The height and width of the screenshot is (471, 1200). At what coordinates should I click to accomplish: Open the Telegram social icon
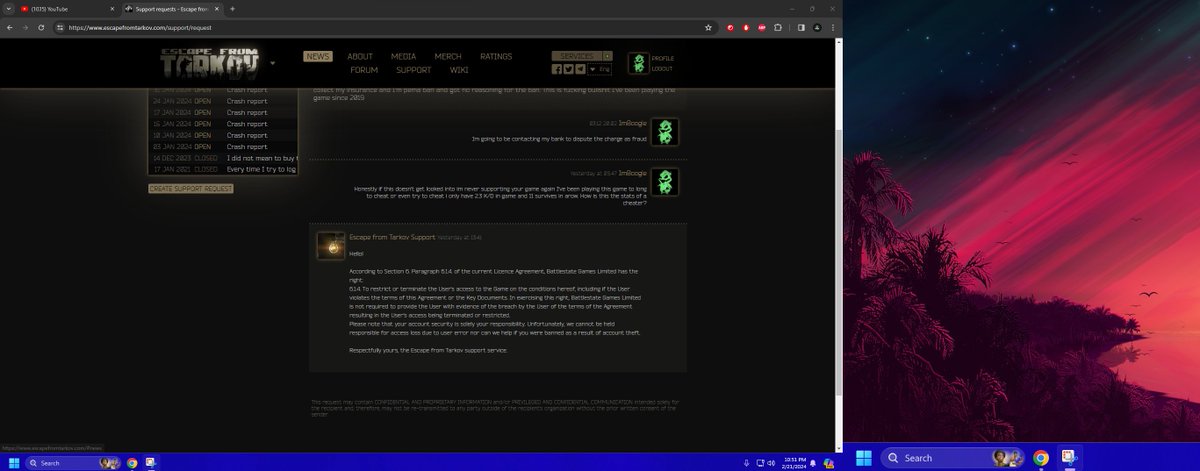click(x=580, y=69)
